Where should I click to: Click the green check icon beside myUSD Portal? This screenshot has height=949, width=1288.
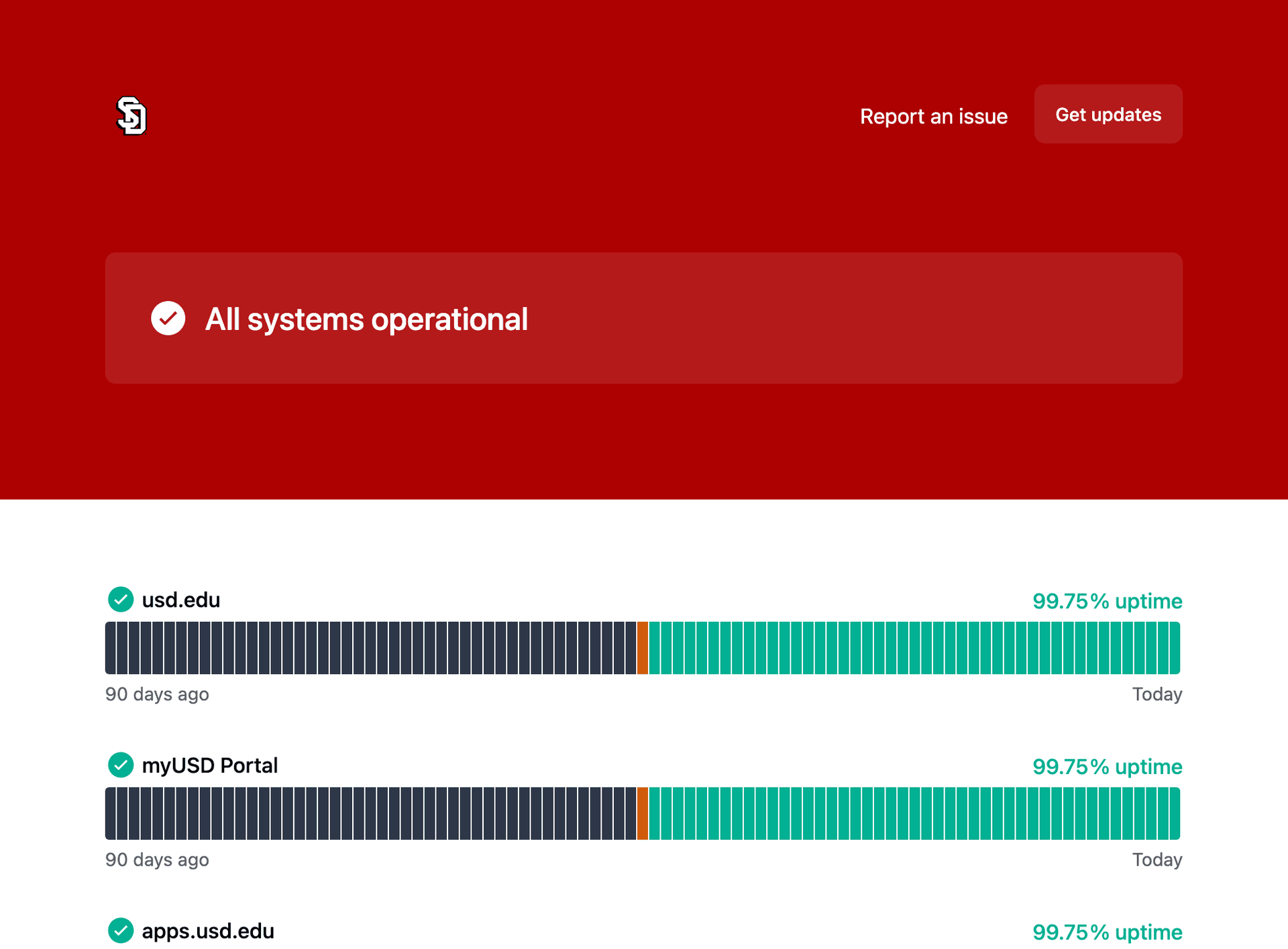pyautogui.click(x=121, y=765)
